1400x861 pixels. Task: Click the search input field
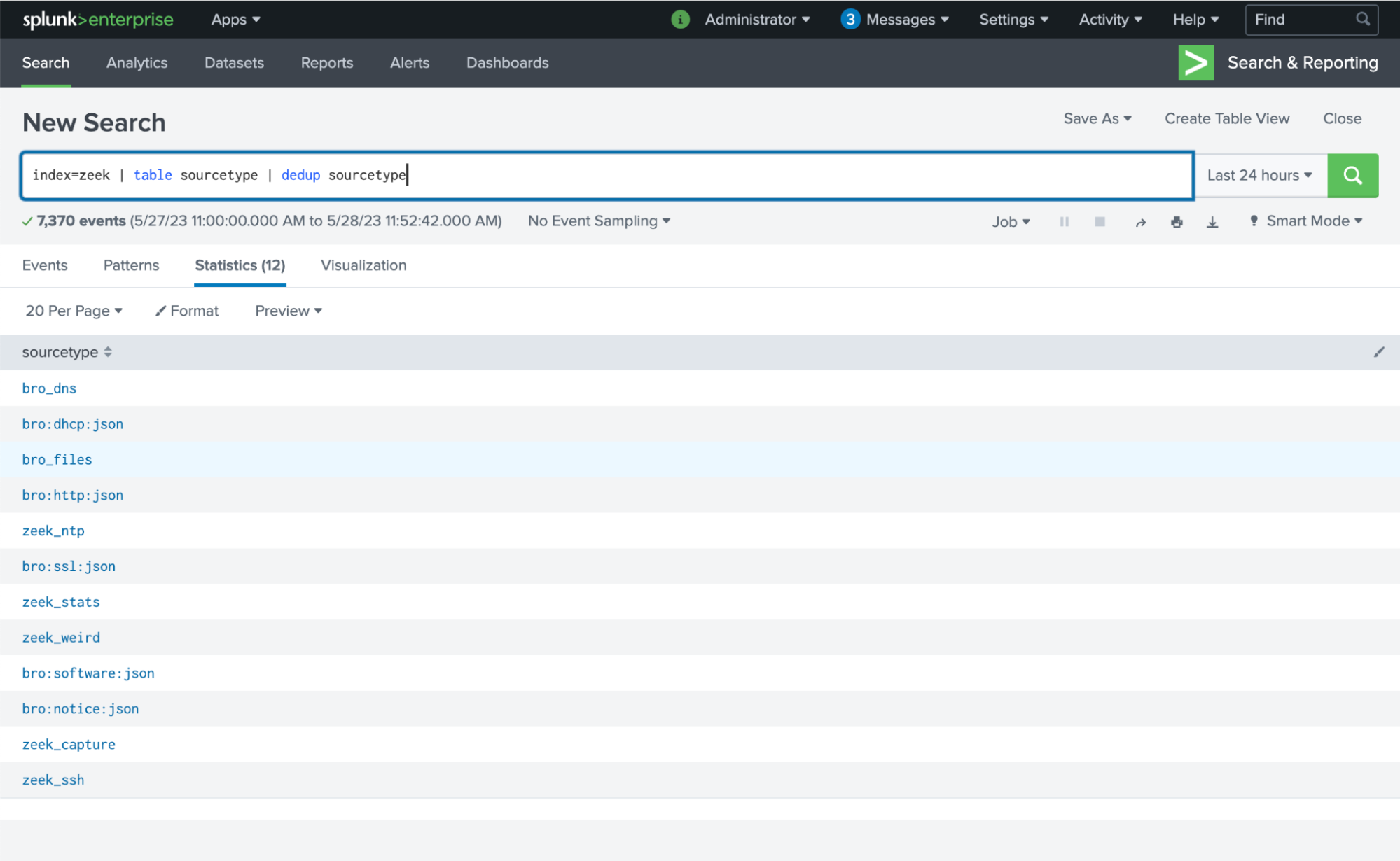coord(609,175)
